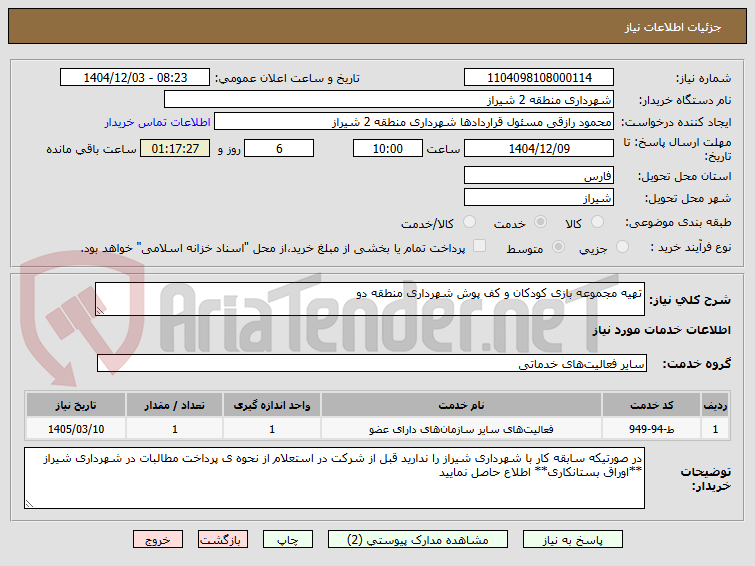Click the ساعت باقی مانده label
This screenshot has width=755, height=566.
pos(91,149)
